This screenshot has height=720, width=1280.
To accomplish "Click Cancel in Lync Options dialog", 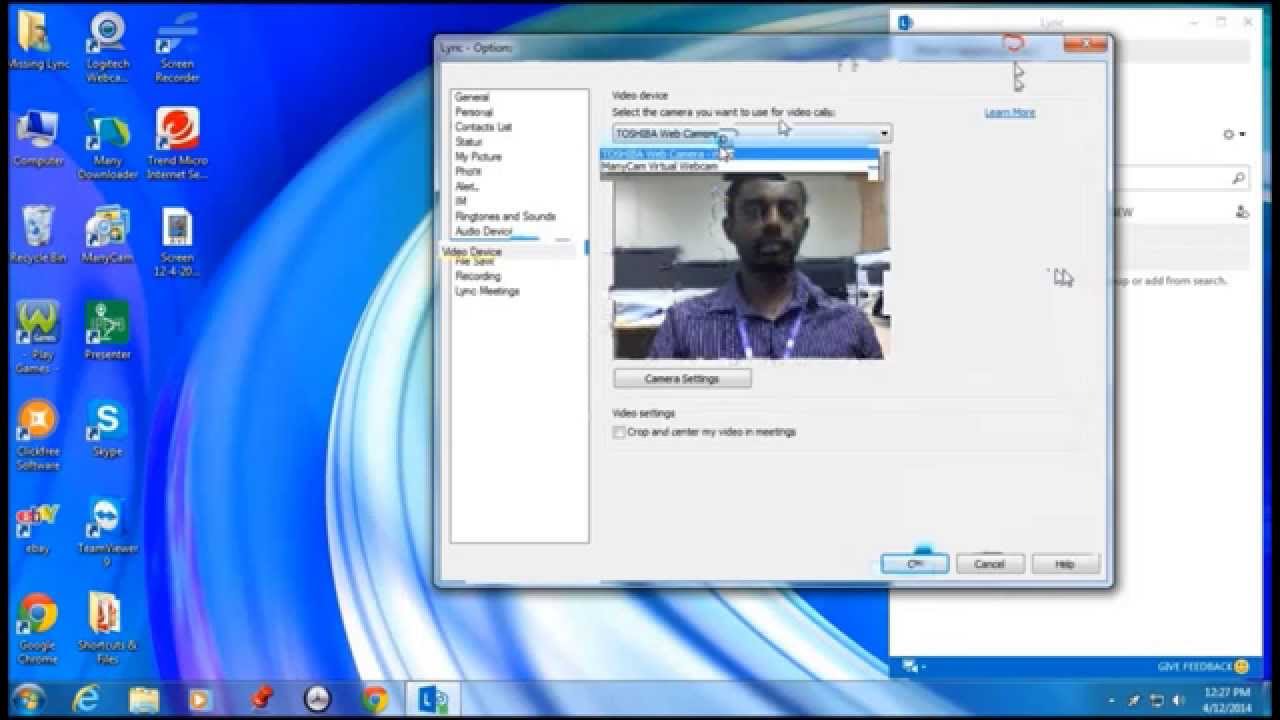I will tap(989, 564).
